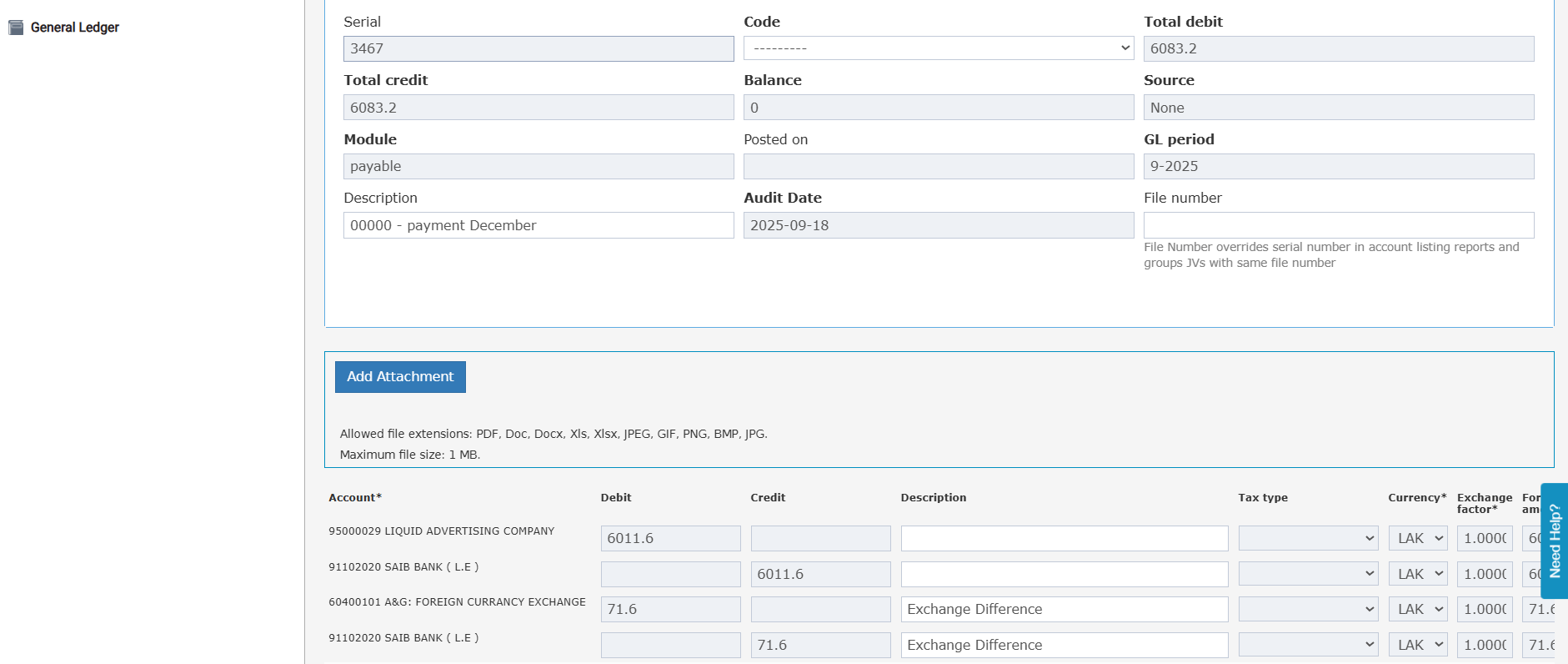This screenshot has height=664, width=1568.
Task: Click Credit field showing 6011.6
Action: (821, 574)
